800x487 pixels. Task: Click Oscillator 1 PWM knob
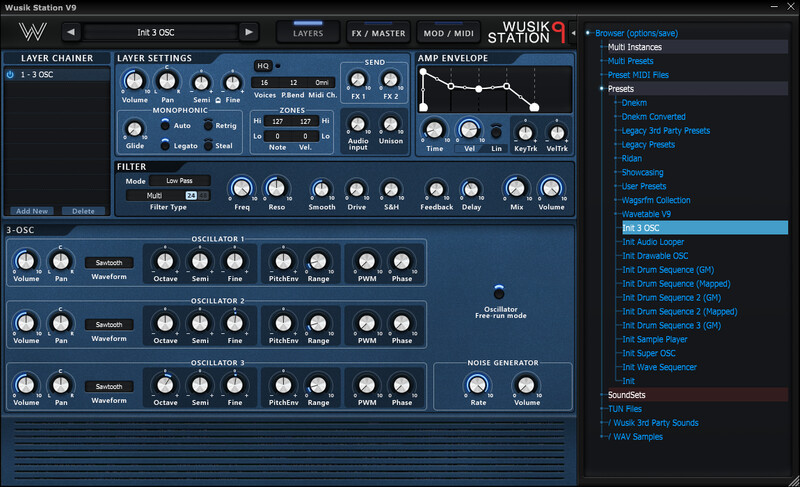(367, 262)
